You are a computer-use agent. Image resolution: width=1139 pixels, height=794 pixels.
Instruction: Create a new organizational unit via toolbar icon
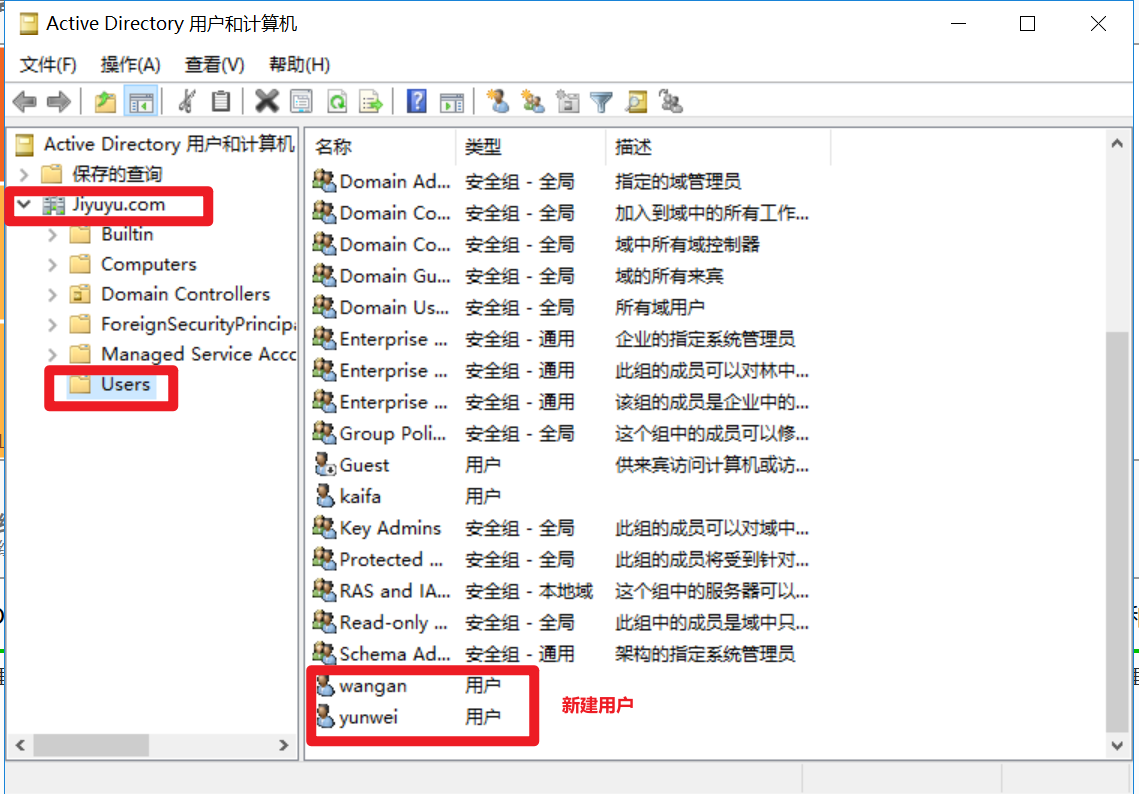(x=567, y=102)
